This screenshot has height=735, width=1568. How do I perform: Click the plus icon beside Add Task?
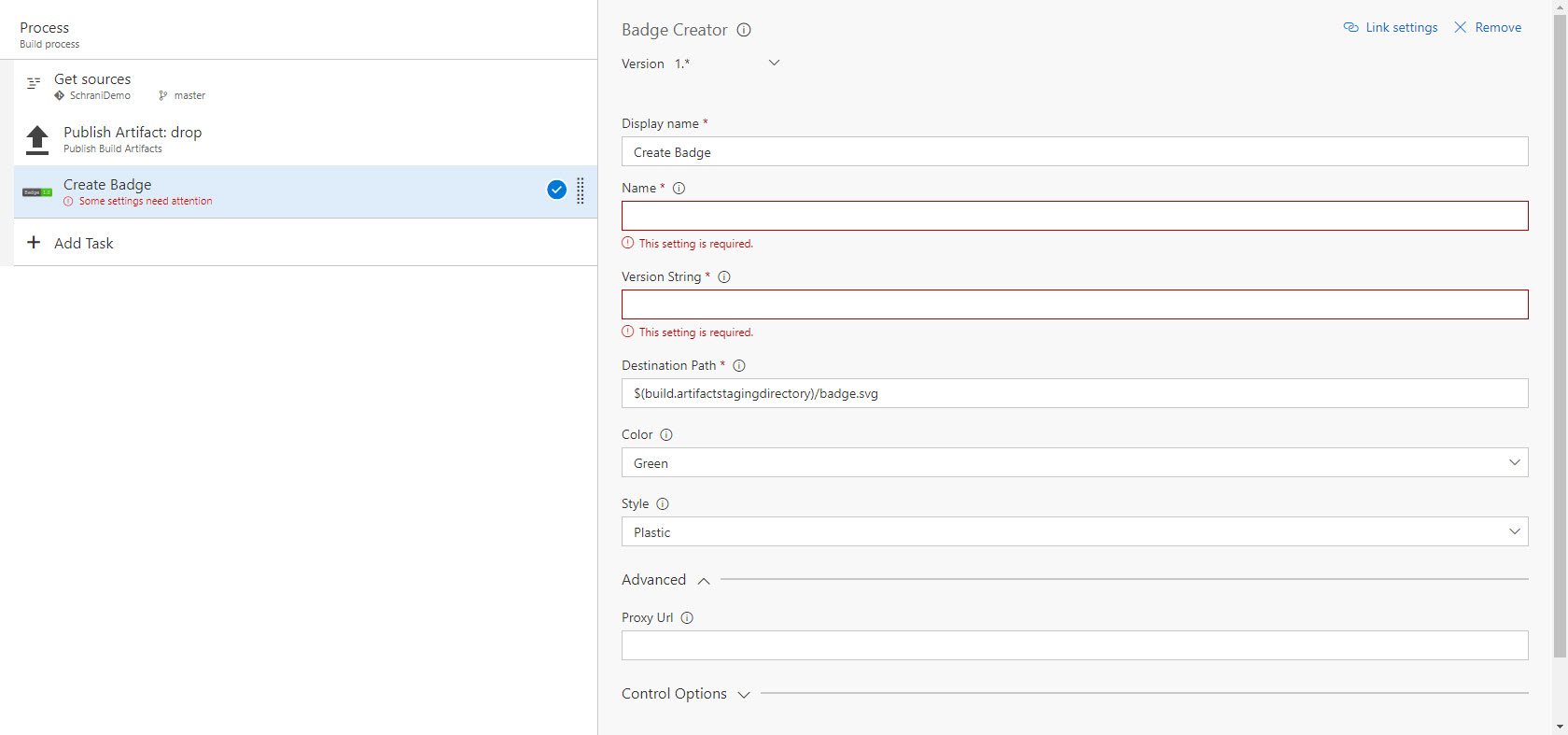coord(34,242)
